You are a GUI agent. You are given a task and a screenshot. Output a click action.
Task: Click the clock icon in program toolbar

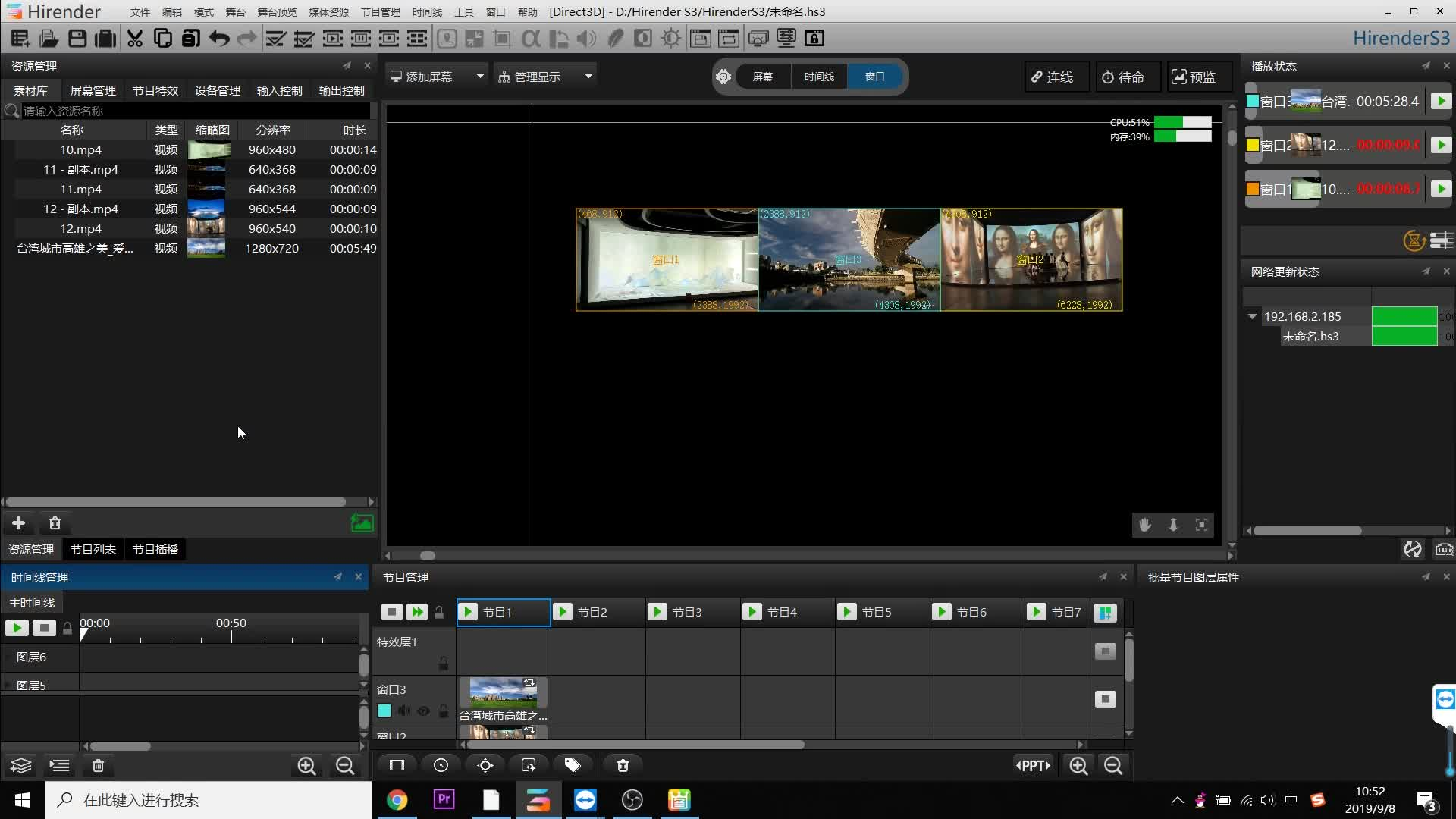coord(441,765)
